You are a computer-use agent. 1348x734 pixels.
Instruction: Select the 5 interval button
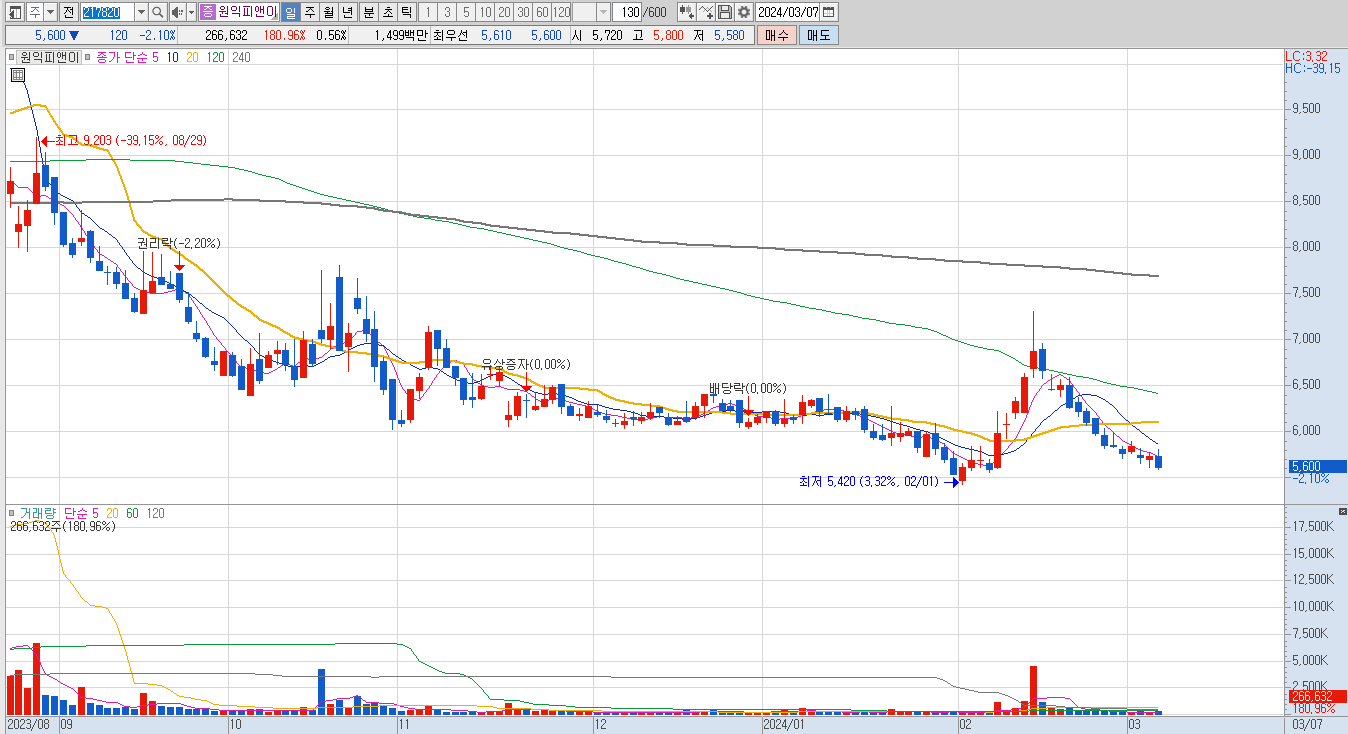466,12
